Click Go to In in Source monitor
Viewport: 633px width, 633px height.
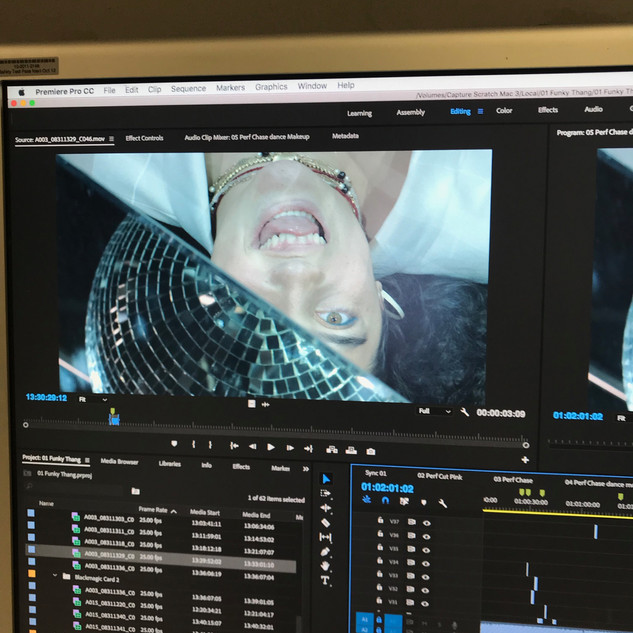(x=234, y=446)
